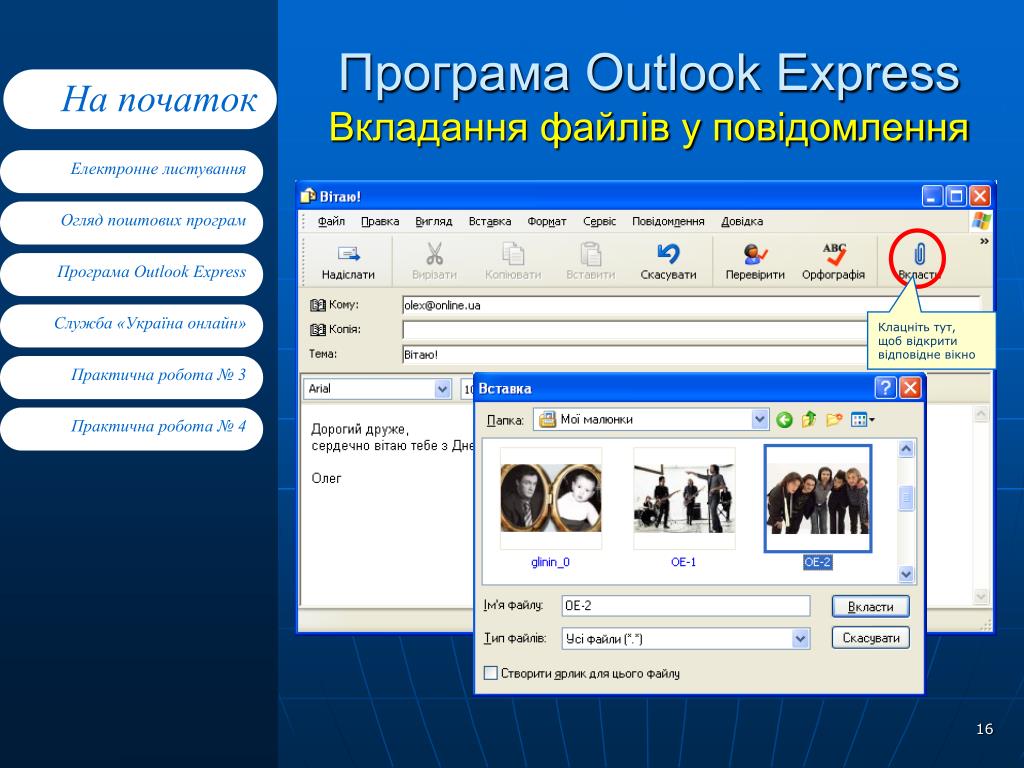The image size is (1024, 768).
Task: Click the glinin_0 file name label
Action: (x=551, y=562)
